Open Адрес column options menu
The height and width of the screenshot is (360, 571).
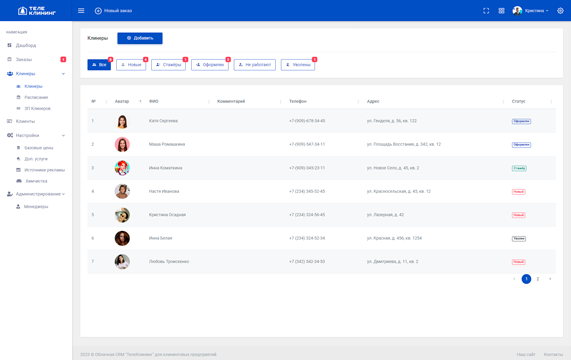coord(503,102)
